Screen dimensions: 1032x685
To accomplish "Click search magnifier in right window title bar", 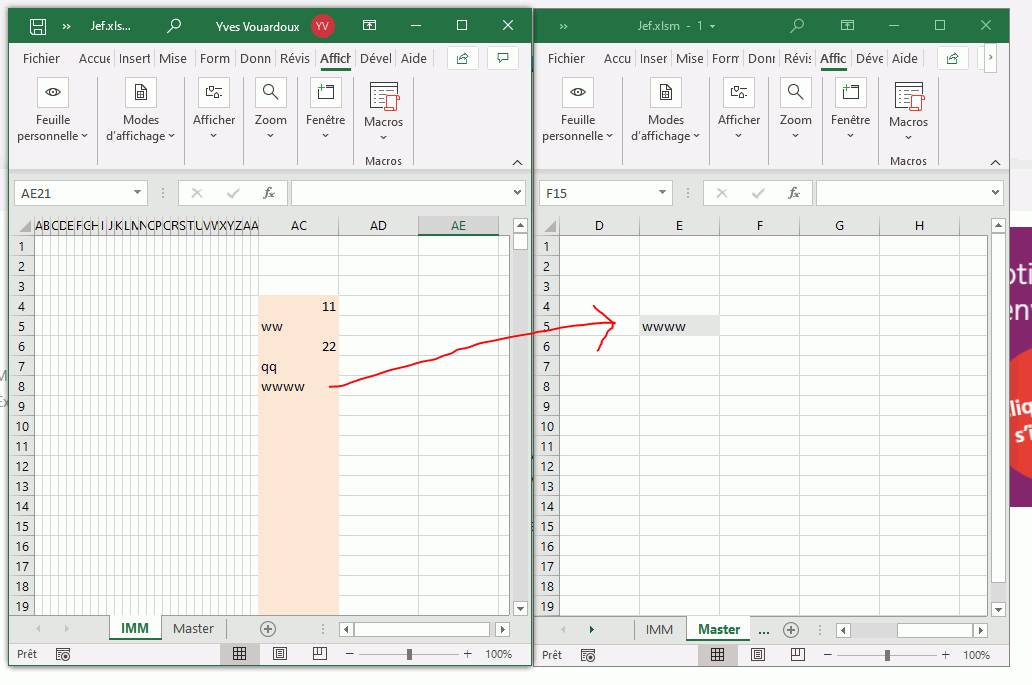I will pos(797,26).
